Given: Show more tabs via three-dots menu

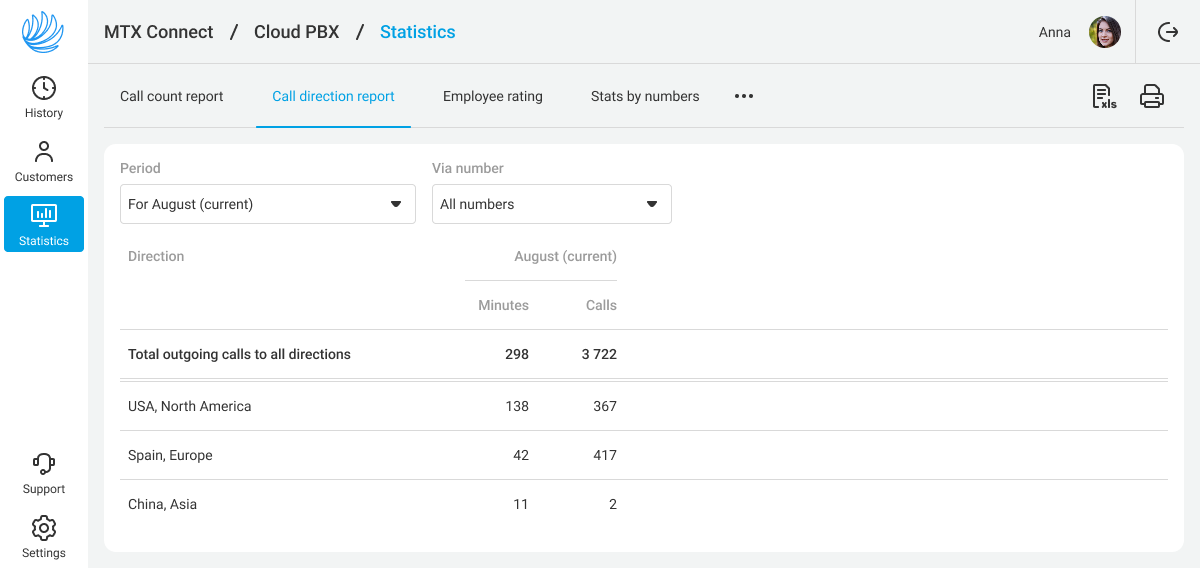Looking at the screenshot, I should point(743,96).
